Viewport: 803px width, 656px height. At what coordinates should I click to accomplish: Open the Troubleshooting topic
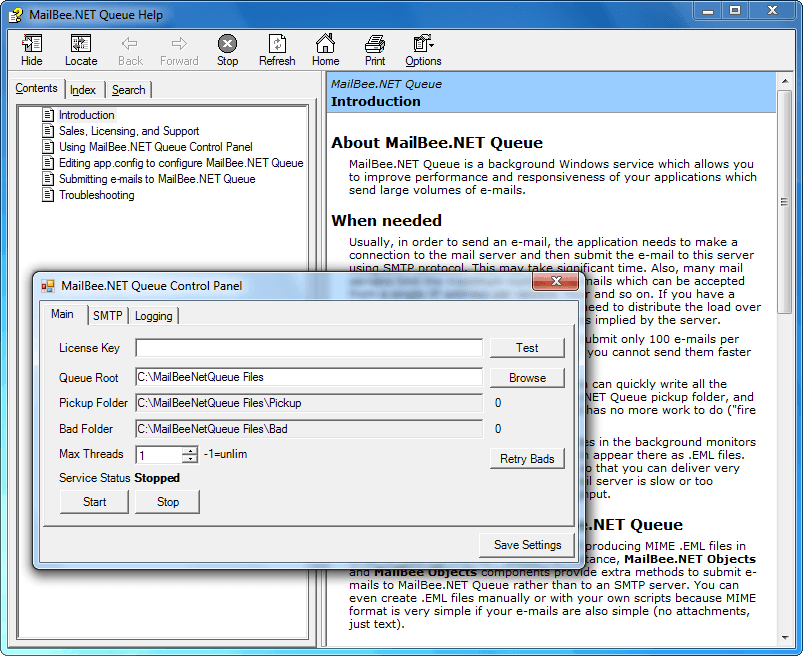(x=96, y=195)
